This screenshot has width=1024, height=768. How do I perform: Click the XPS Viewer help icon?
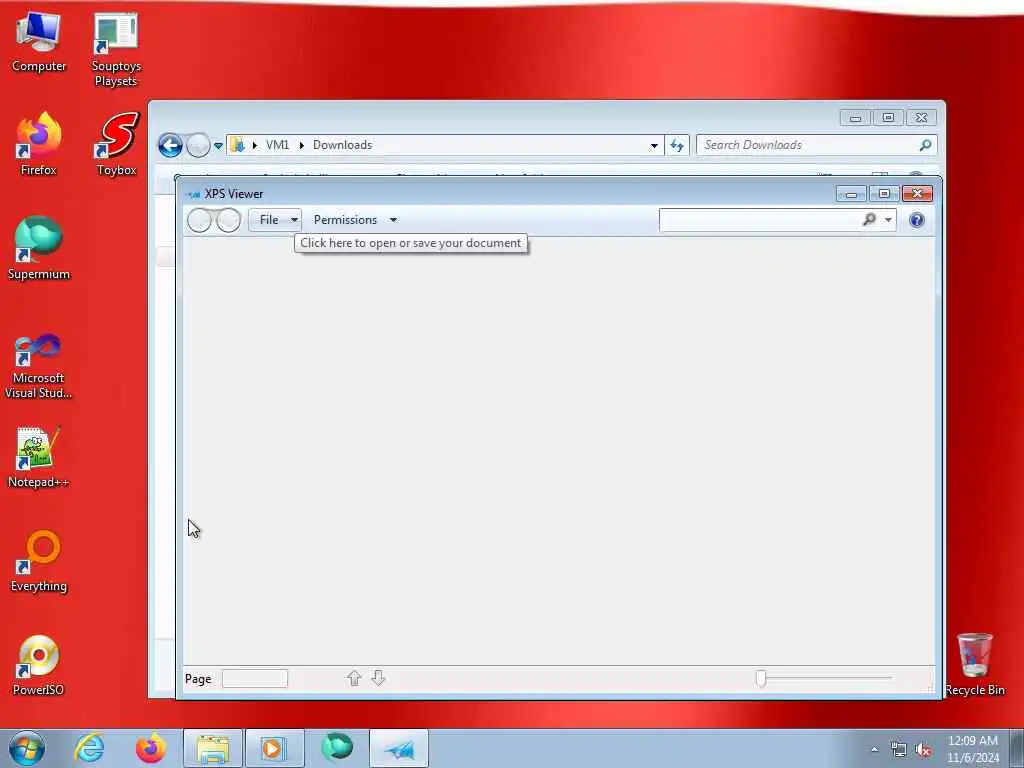(x=916, y=220)
